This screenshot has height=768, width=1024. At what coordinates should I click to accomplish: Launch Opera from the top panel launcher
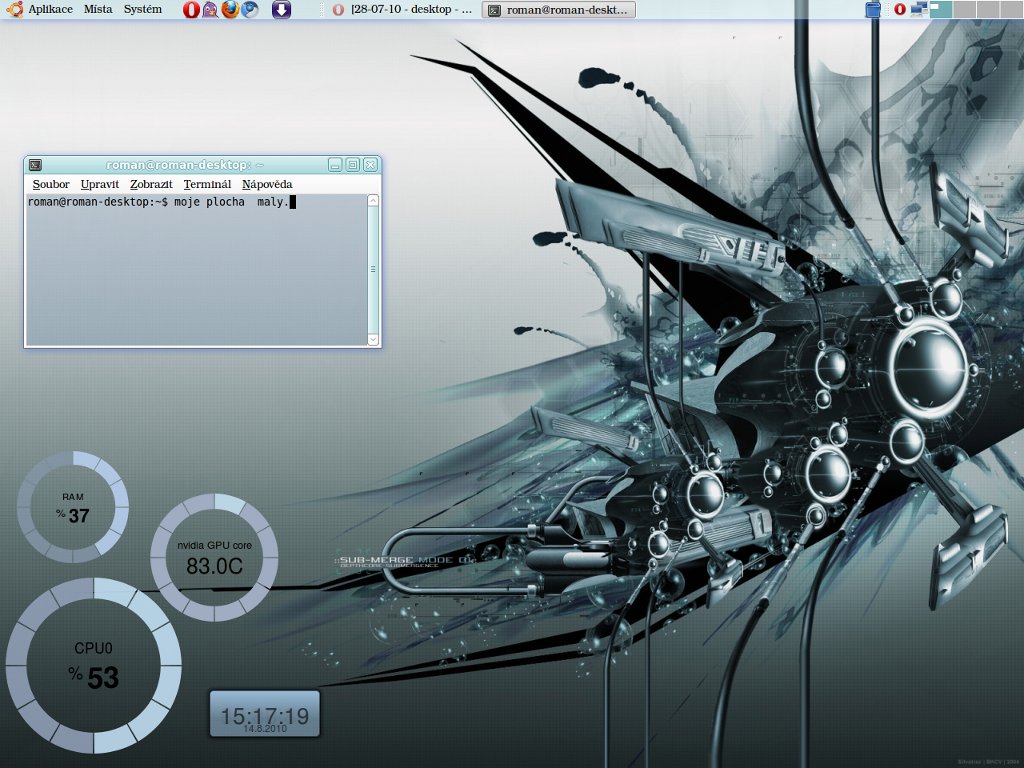(x=191, y=10)
